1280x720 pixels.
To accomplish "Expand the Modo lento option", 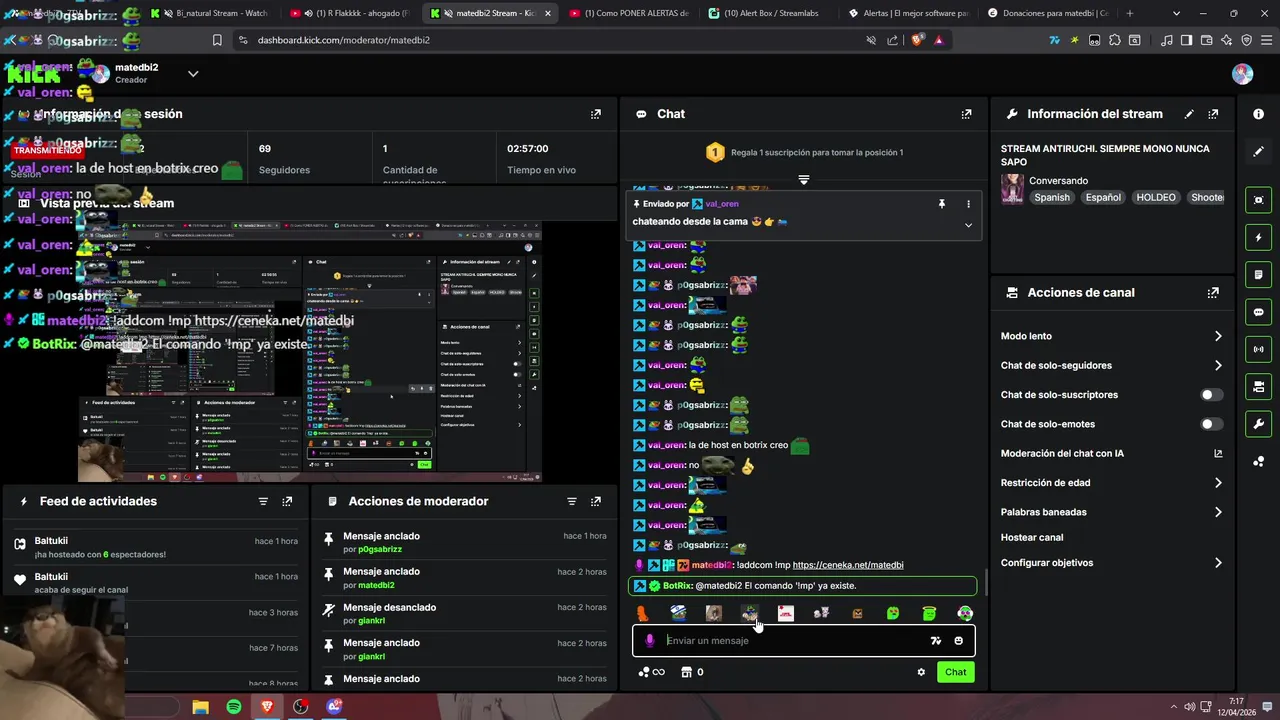I will click(1218, 336).
